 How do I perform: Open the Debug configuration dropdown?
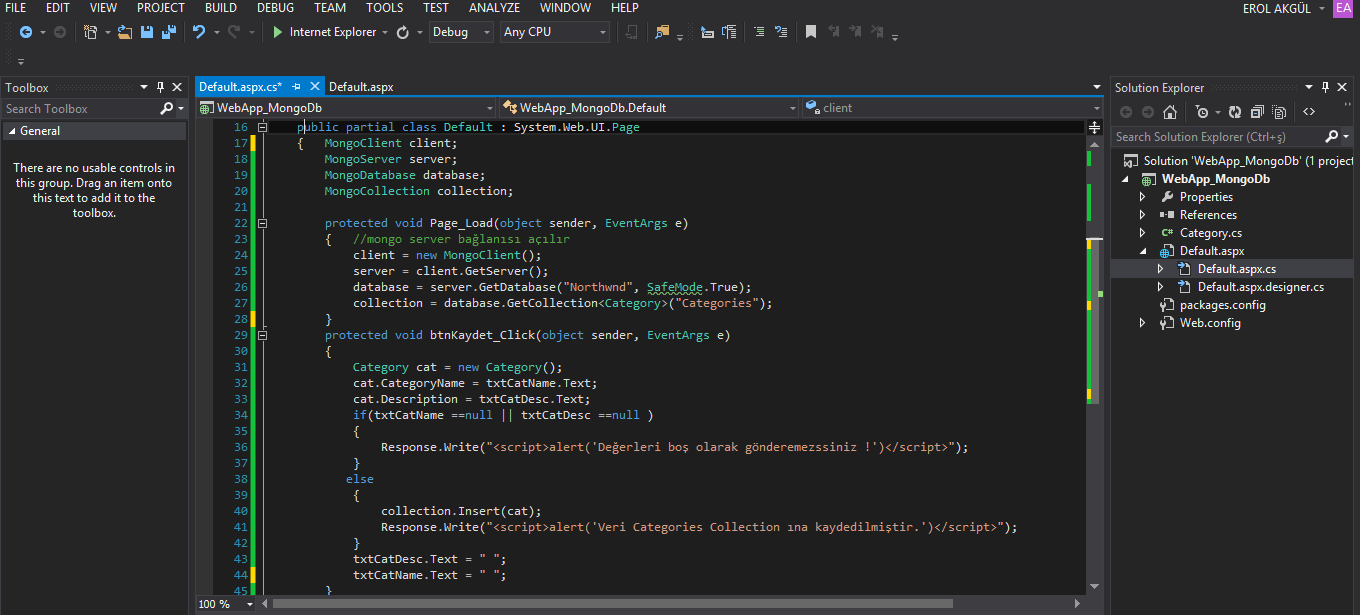point(461,32)
